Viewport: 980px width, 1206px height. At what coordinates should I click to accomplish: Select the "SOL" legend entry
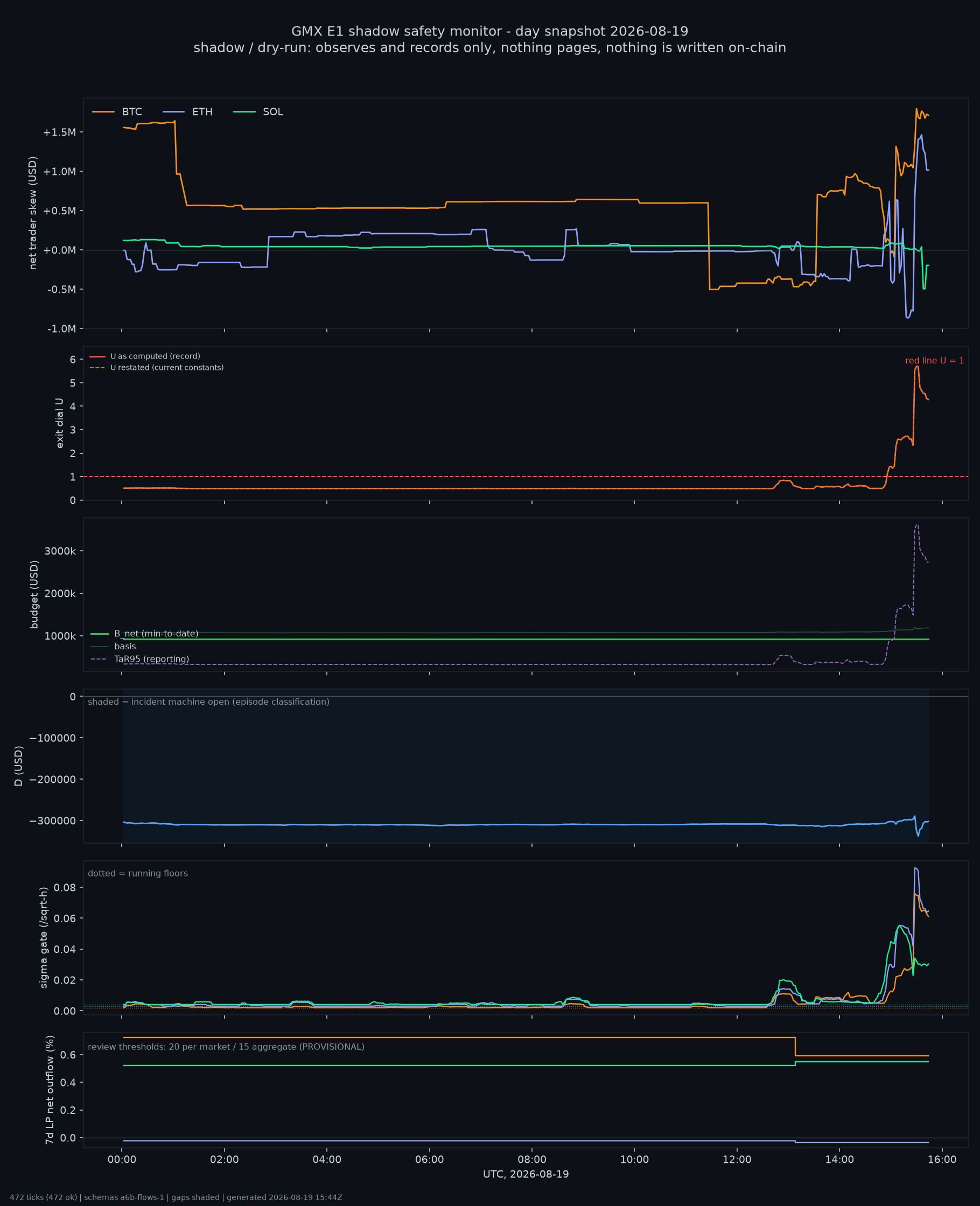point(258,112)
